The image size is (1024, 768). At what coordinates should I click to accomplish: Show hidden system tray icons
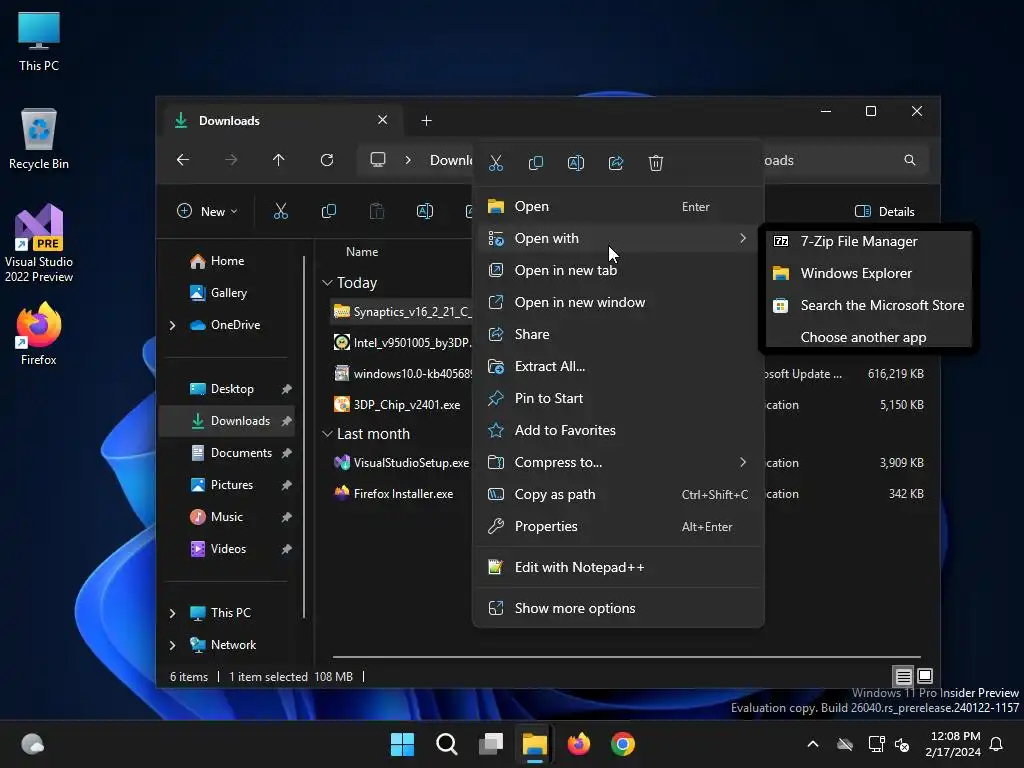point(813,744)
